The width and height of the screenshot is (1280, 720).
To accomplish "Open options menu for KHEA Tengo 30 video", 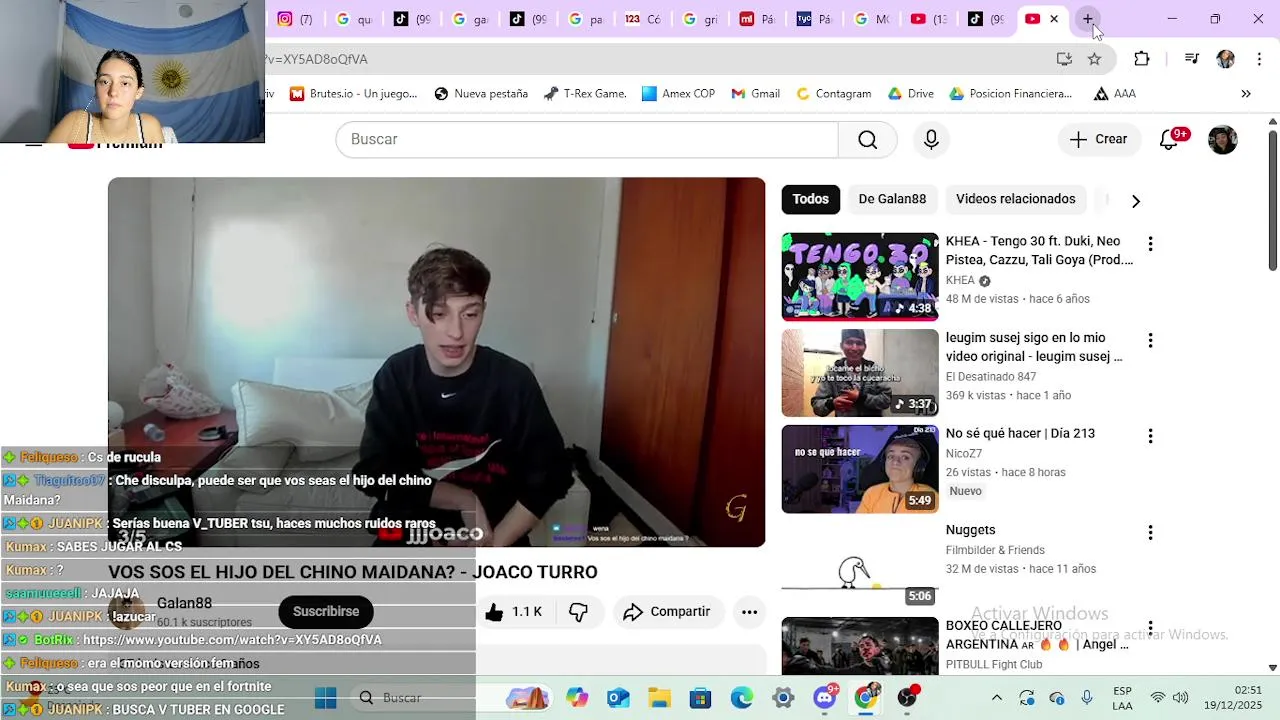I will 1150,243.
